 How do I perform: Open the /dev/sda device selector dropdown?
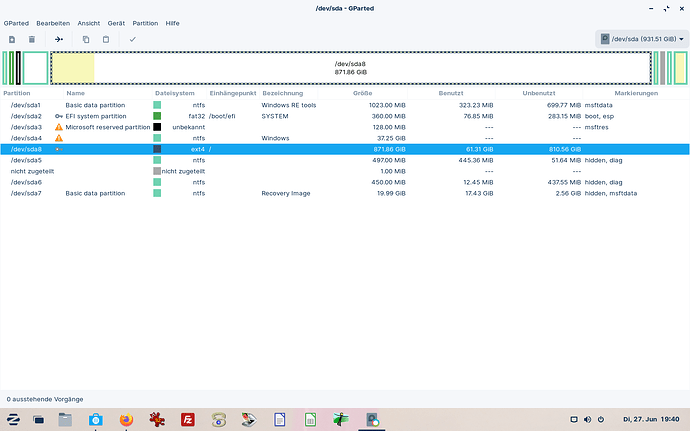pos(640,39)
